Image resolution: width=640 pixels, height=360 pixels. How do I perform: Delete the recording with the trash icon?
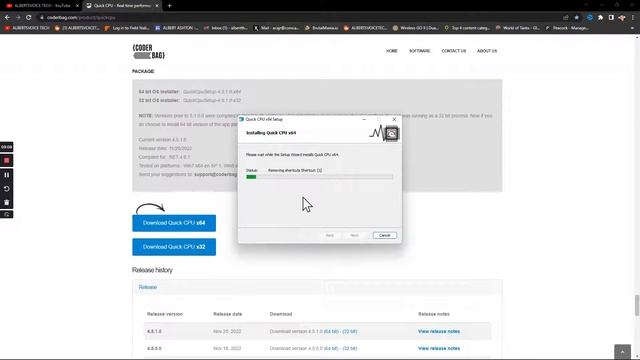tap(7, 202)
